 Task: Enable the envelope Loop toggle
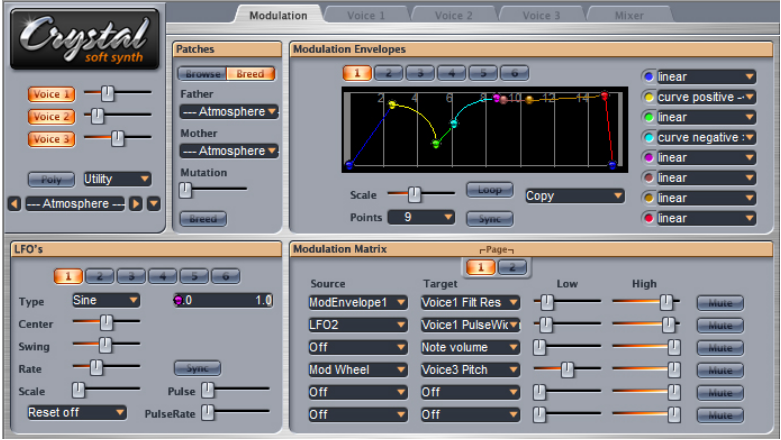[x=489, y=190]
